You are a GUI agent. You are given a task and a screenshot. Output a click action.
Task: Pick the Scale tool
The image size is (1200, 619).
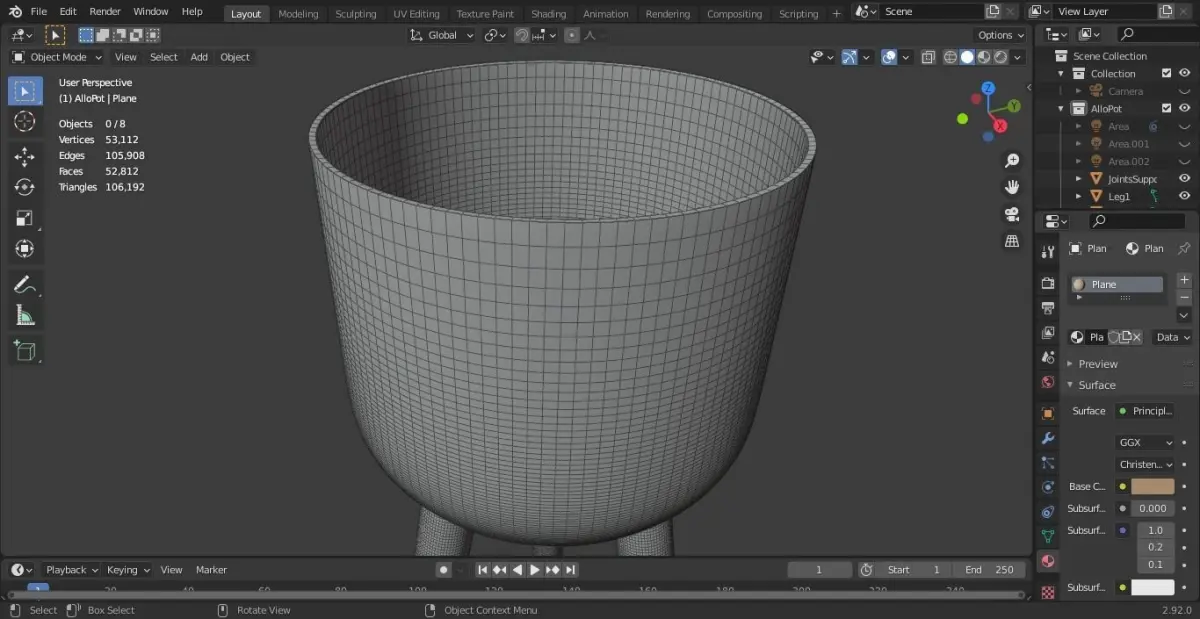point(26,218)
